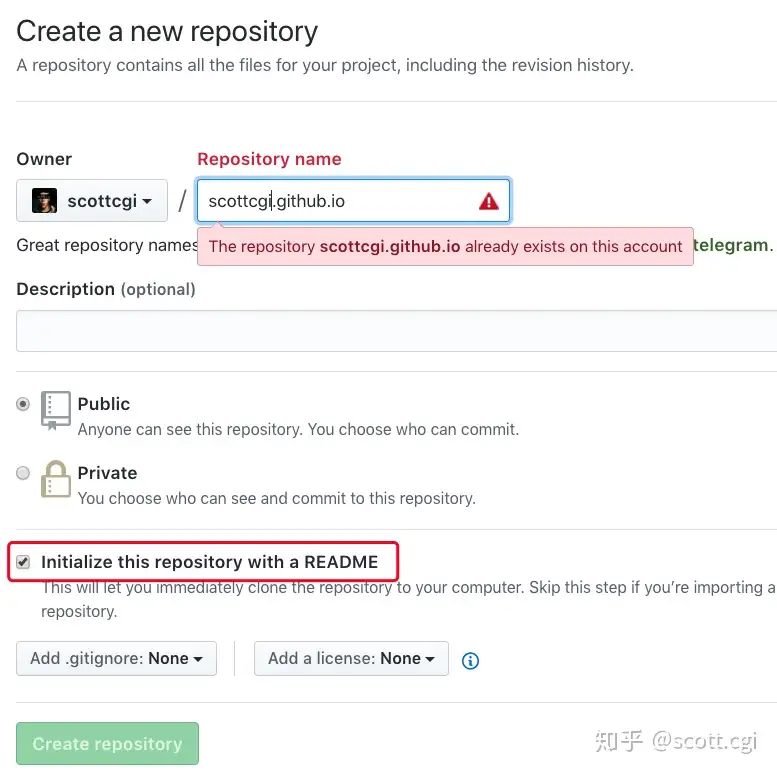Image resolution: width=777 pixels, height=774 pixels.
Task: Click the license info circle icon
Action: click(470, 660)
